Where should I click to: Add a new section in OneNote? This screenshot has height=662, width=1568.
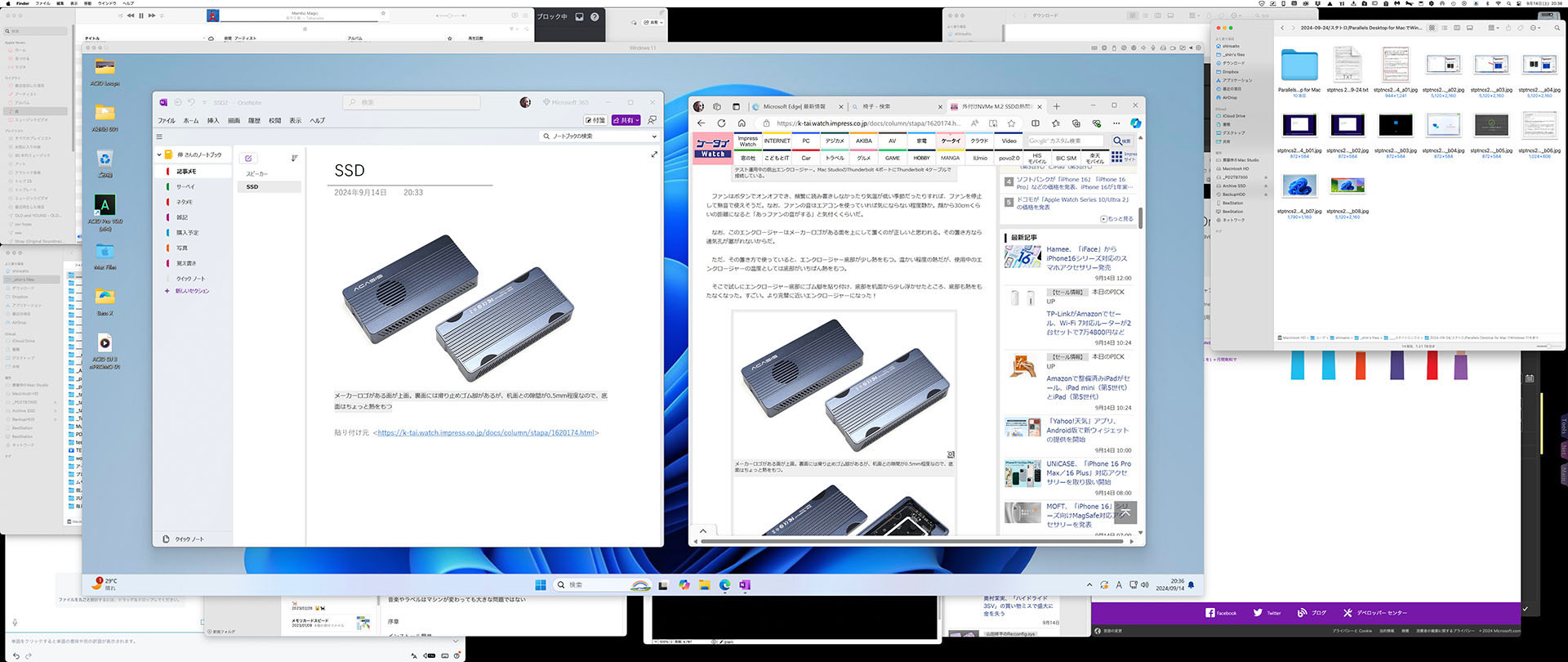[188, 291]
